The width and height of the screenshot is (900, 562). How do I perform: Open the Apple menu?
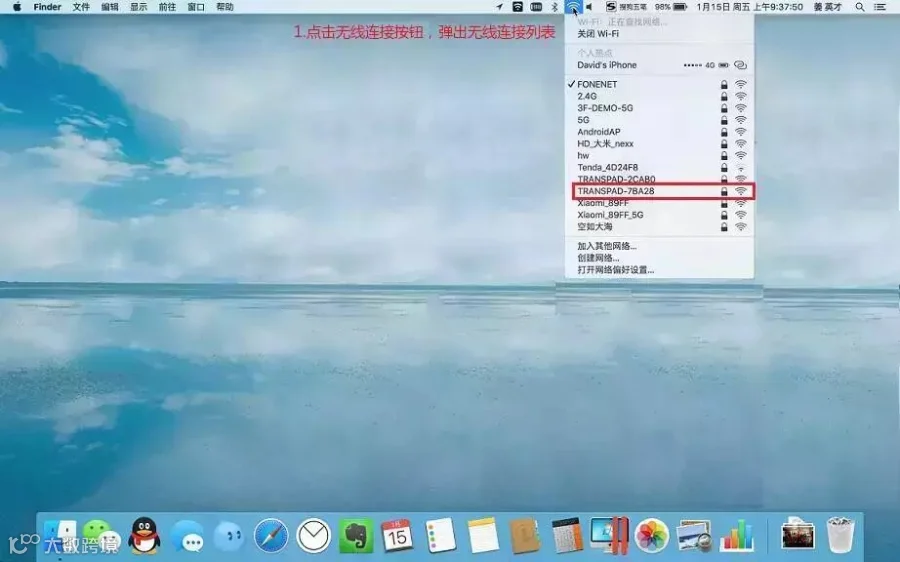(17, 7)
